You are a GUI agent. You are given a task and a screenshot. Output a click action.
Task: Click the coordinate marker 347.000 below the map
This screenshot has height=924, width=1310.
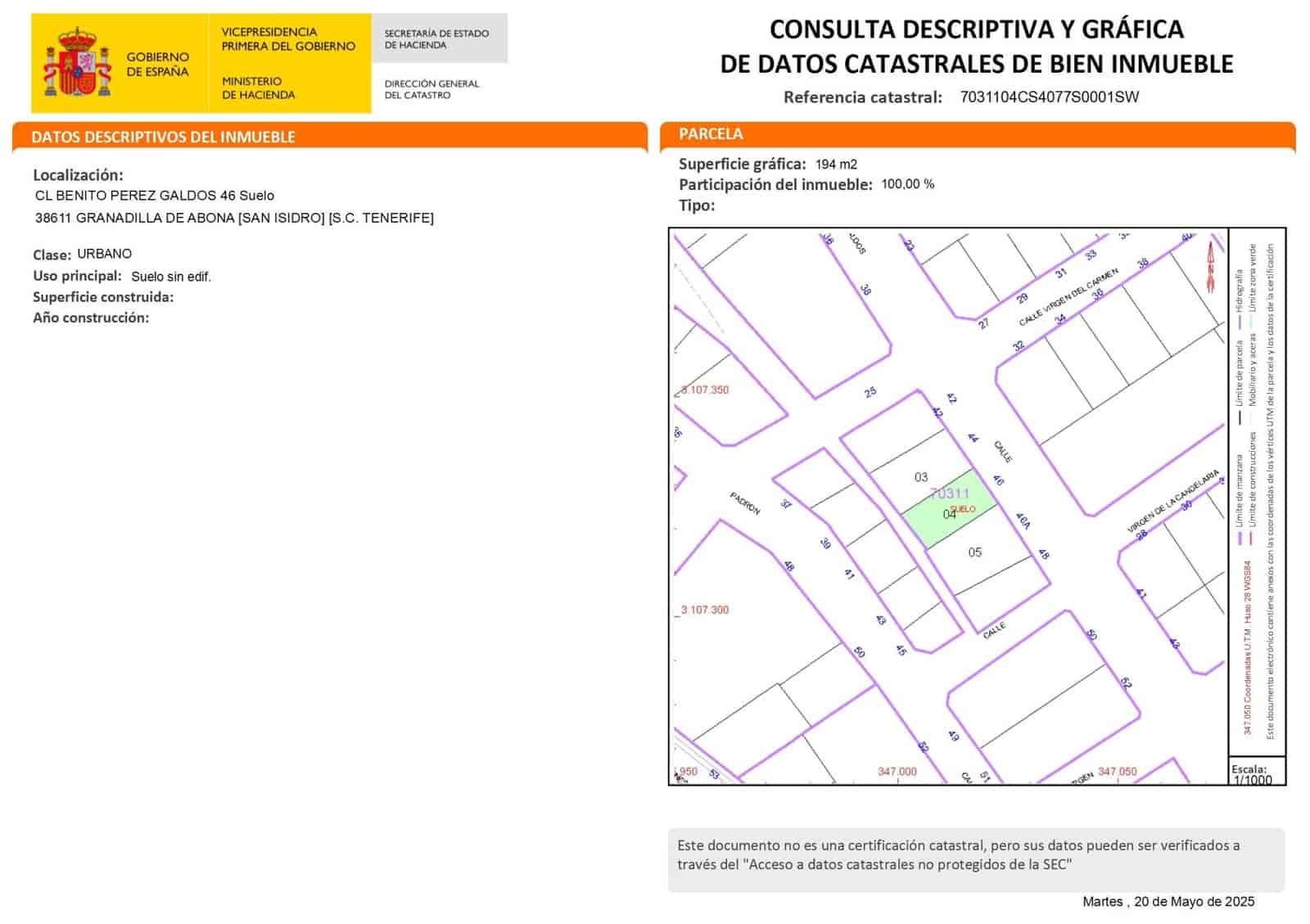(897, 770)
